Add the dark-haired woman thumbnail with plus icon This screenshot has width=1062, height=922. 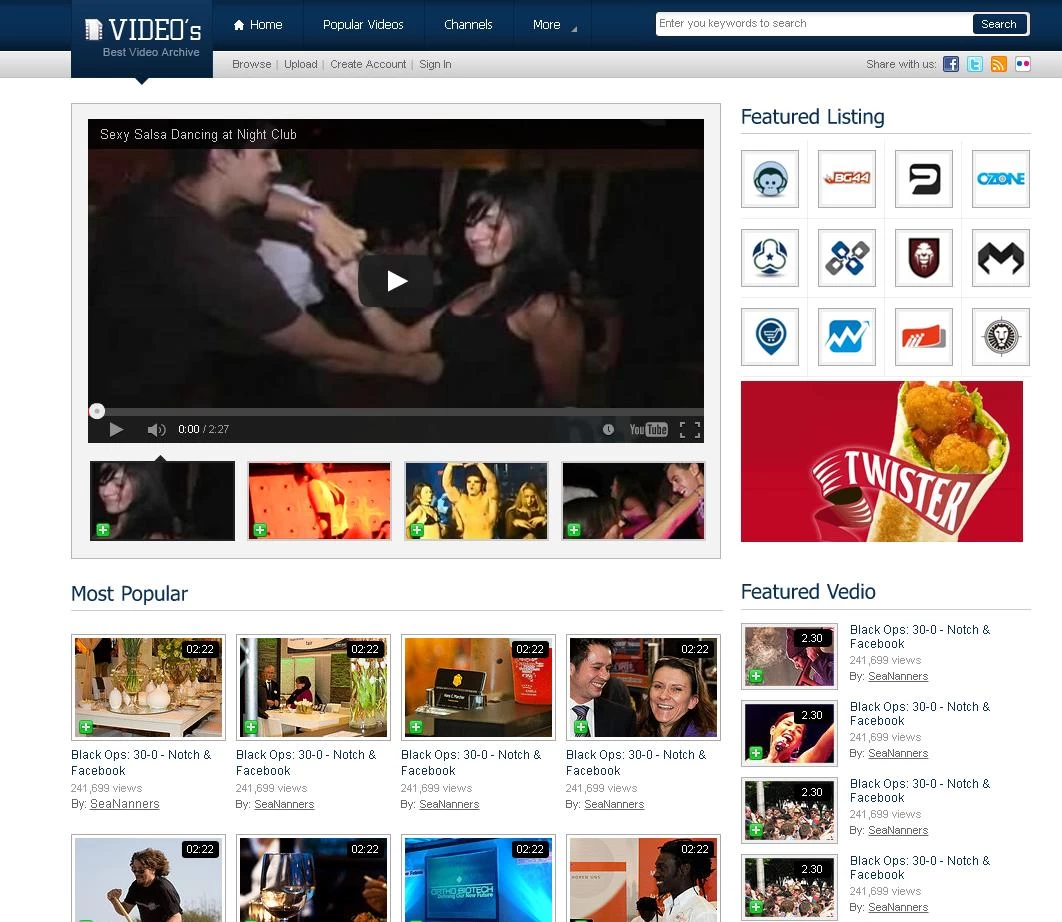click(103, 530)
